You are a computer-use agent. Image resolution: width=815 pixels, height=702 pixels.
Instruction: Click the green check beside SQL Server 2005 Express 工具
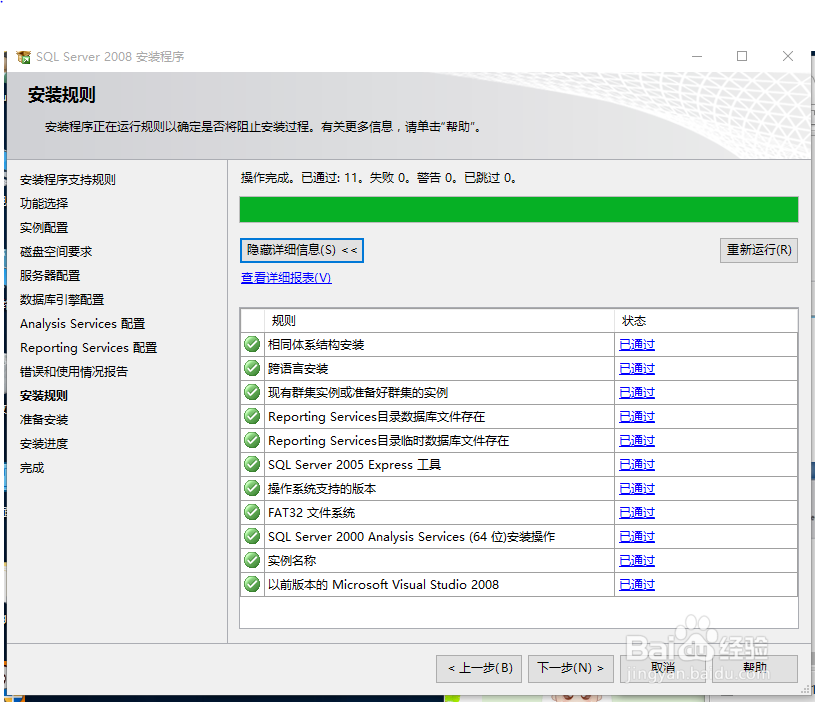pyautogui.click(x=251, y=464)
